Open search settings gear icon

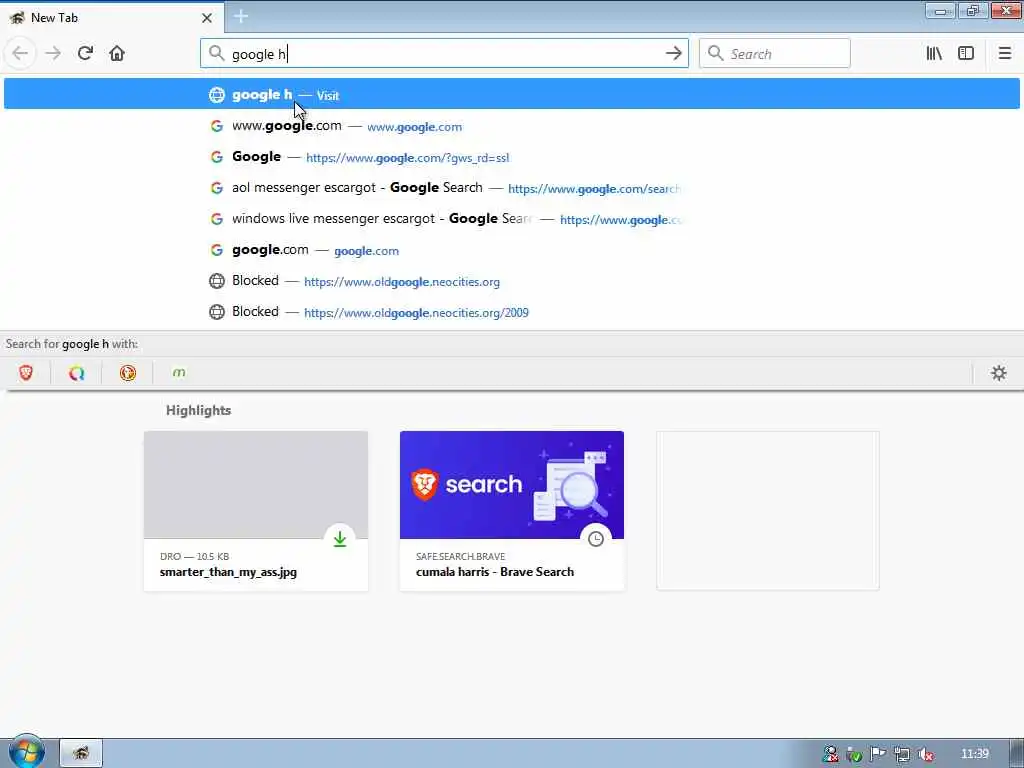click(x=999, y=373)
